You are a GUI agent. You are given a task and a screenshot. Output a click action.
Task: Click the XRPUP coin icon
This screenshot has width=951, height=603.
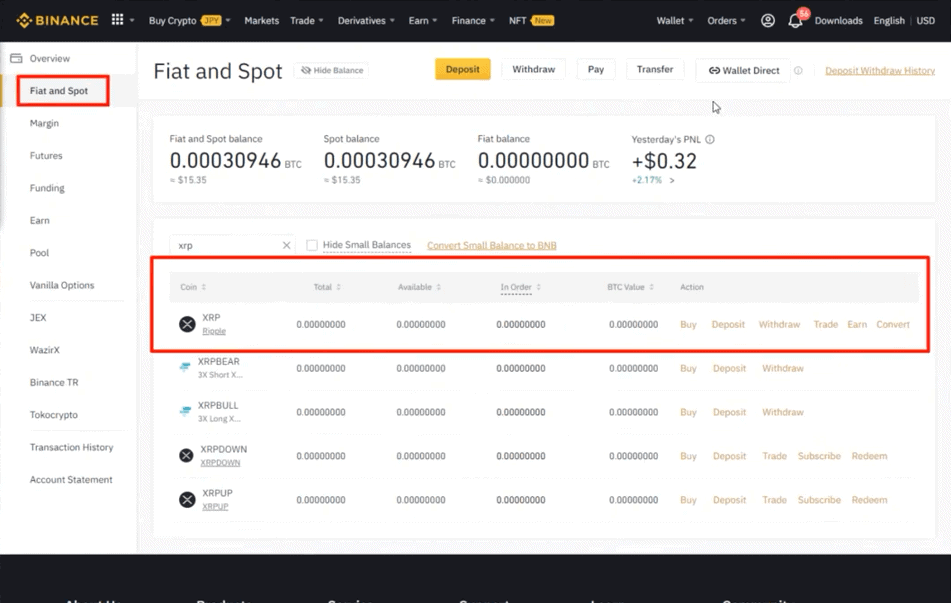(x=187, y=499)
